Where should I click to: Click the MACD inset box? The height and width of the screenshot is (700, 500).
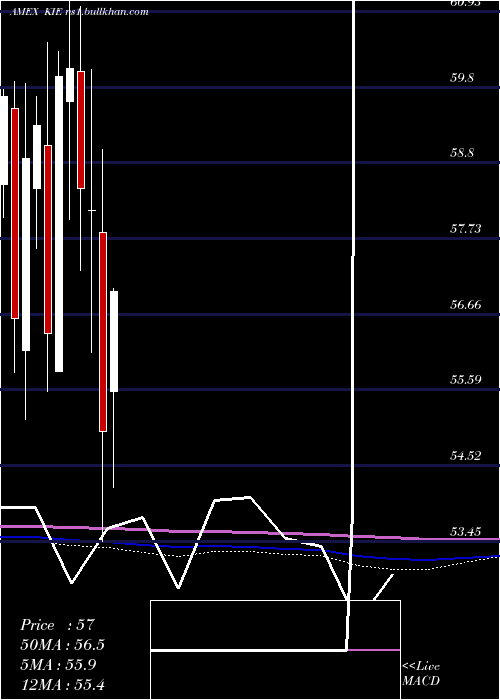[275, 650]
